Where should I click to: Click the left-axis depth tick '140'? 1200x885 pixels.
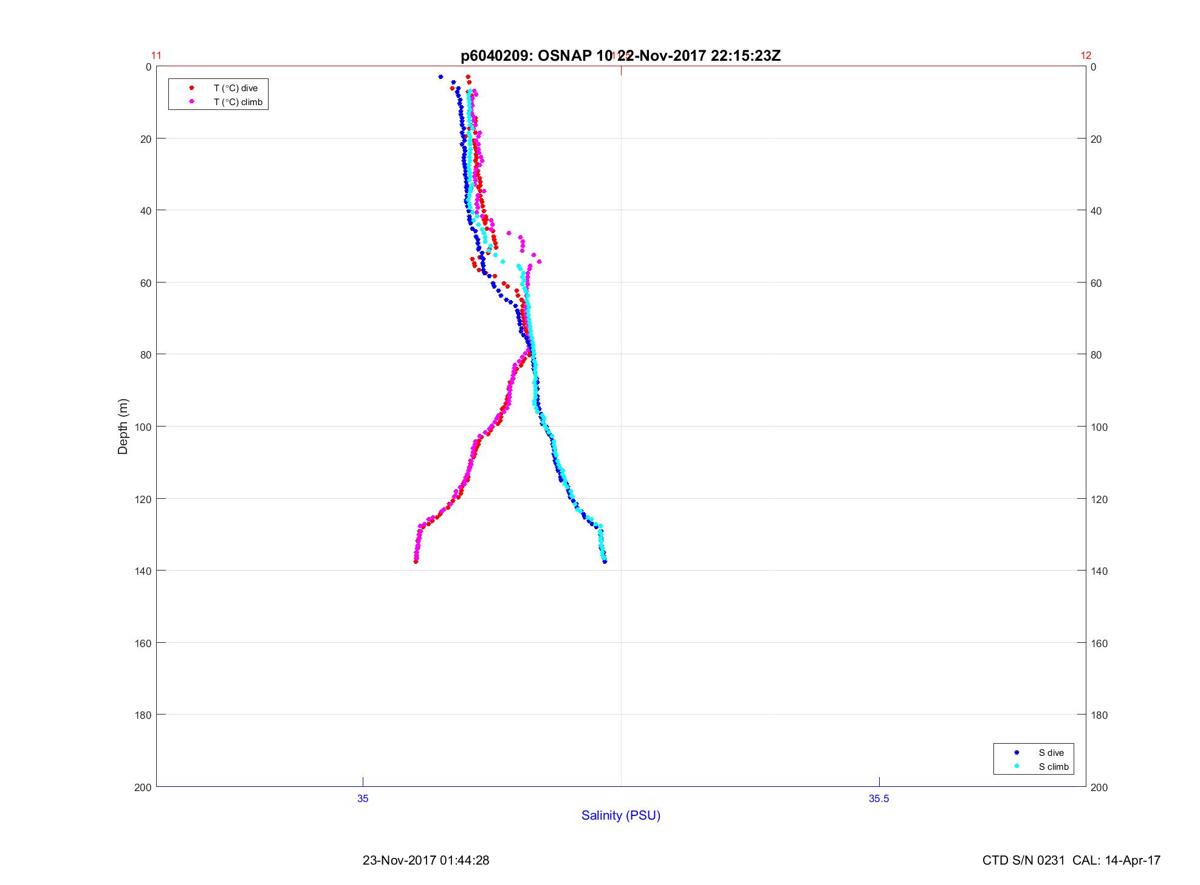143,571
